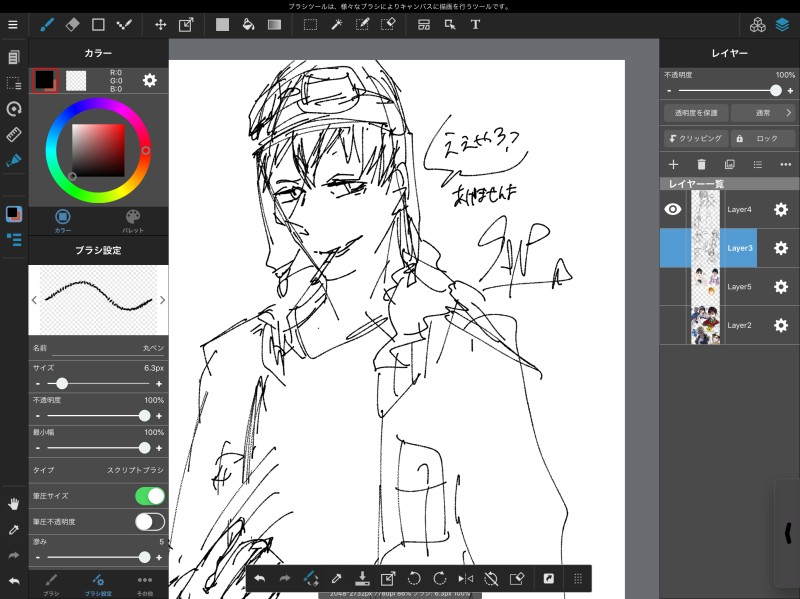Viewport: 800px width, 599px height.
Task: Toggle クリッピング for layer
Action: point(696,138)
